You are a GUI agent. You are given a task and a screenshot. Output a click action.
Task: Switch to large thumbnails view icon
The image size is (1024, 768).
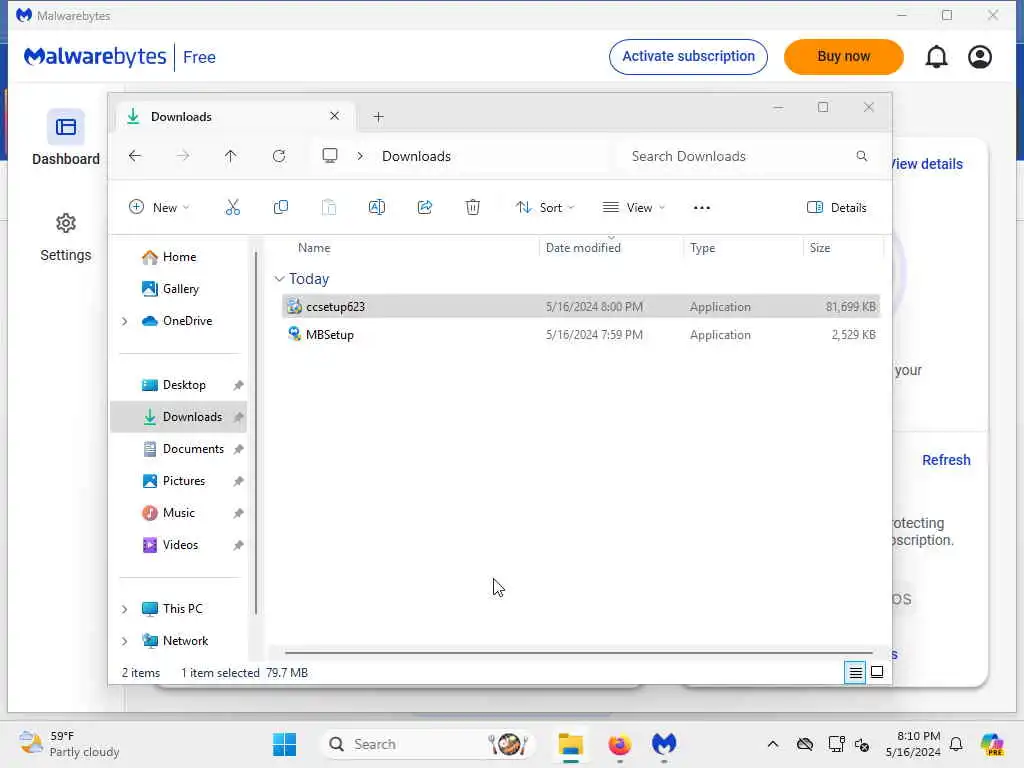coord(877,672)
